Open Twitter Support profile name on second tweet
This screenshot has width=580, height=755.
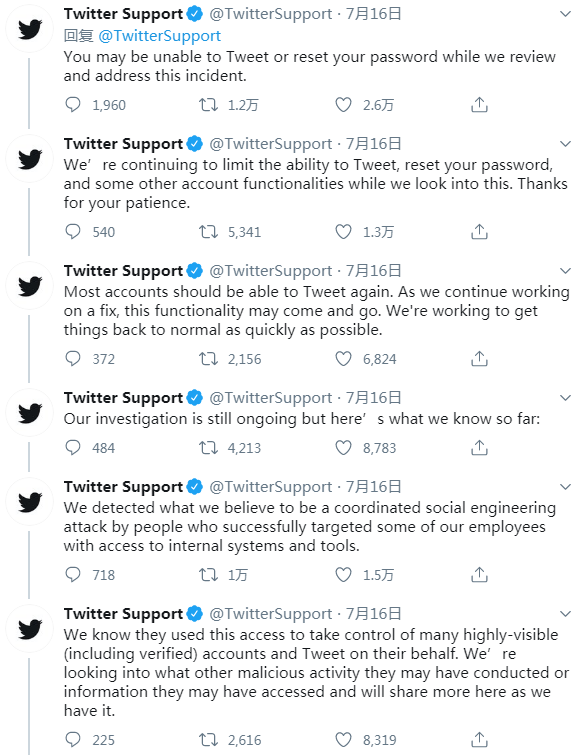click(123, 143)
